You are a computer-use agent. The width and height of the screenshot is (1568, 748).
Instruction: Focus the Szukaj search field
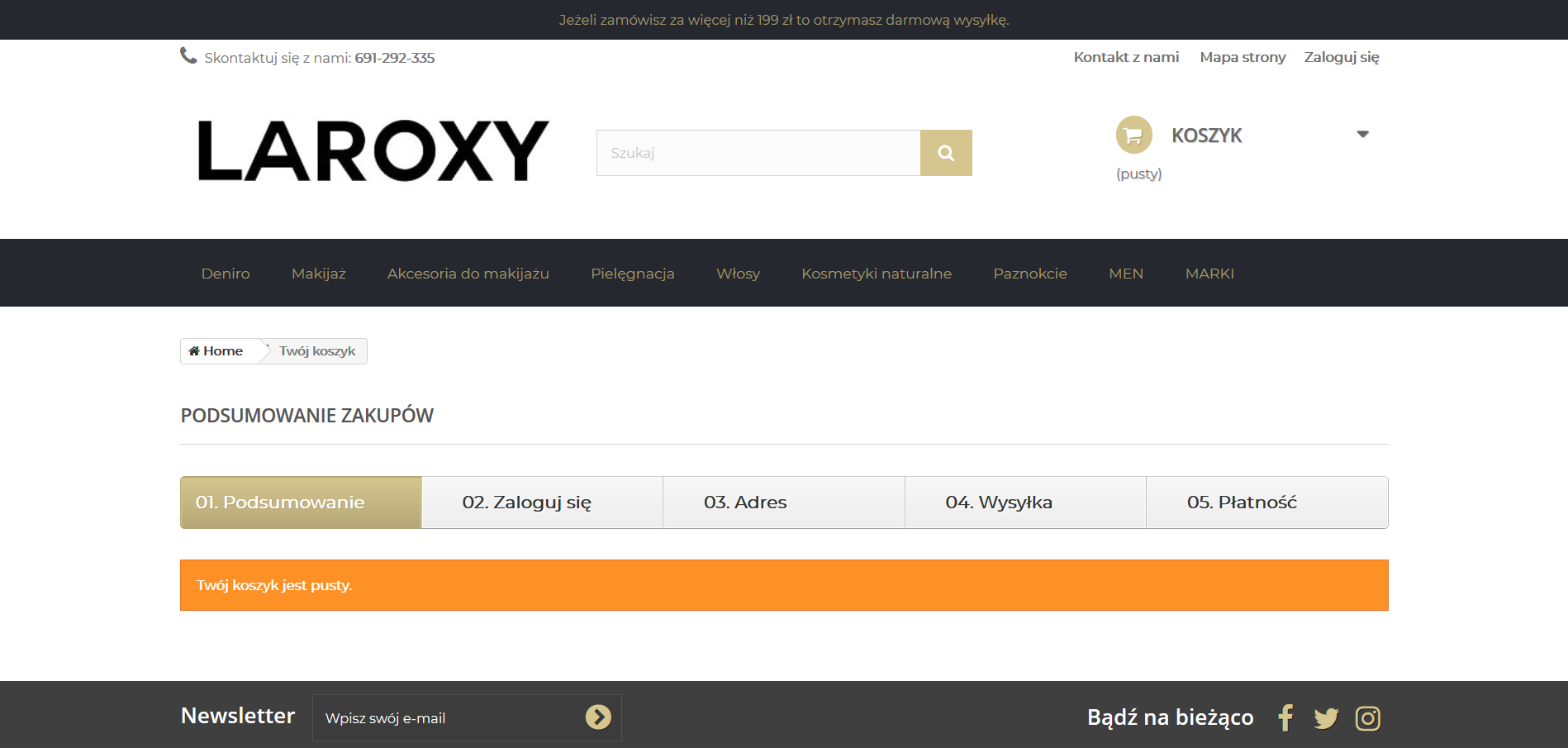(x=758, y=153)
